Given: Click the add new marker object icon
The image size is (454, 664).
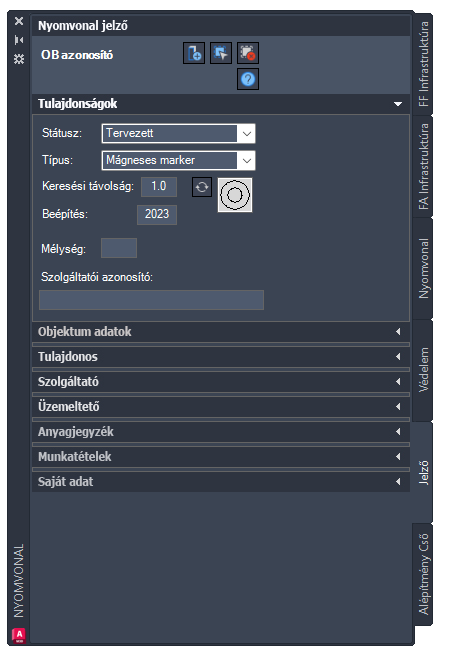Looking at the screenshot, I should click(194, 53).
